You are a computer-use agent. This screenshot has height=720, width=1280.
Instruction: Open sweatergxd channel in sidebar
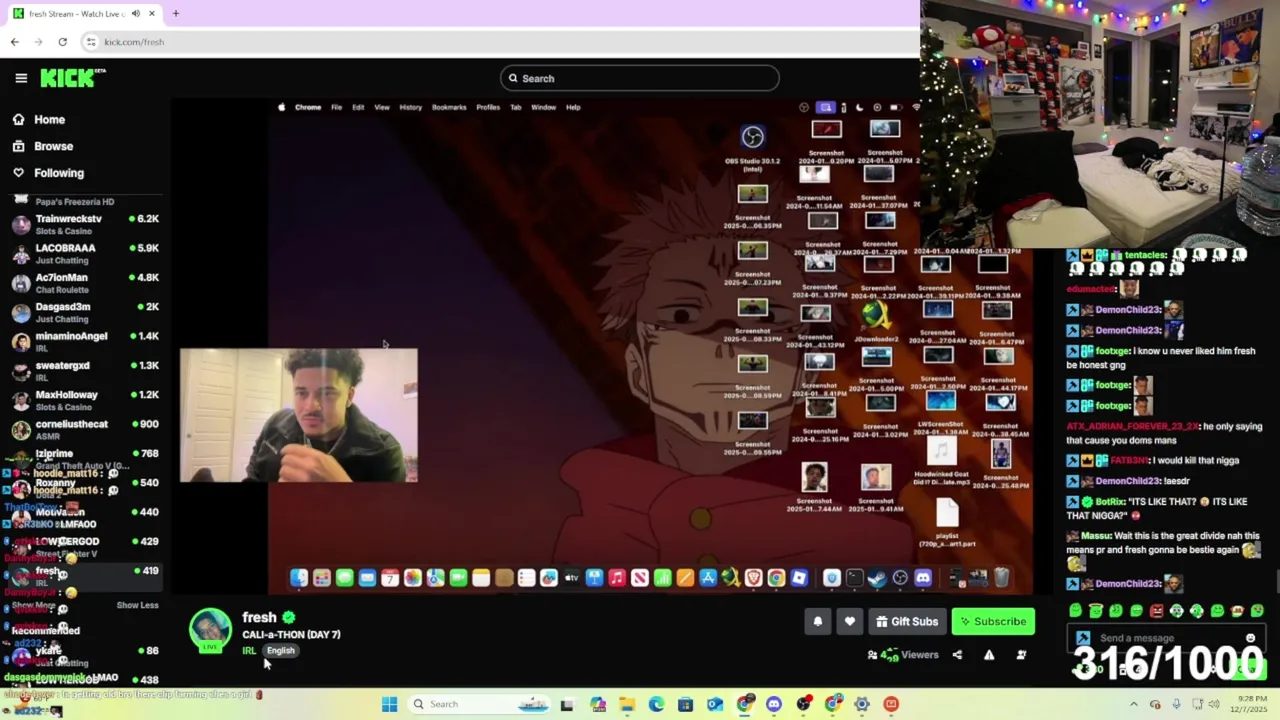(85, 370)
